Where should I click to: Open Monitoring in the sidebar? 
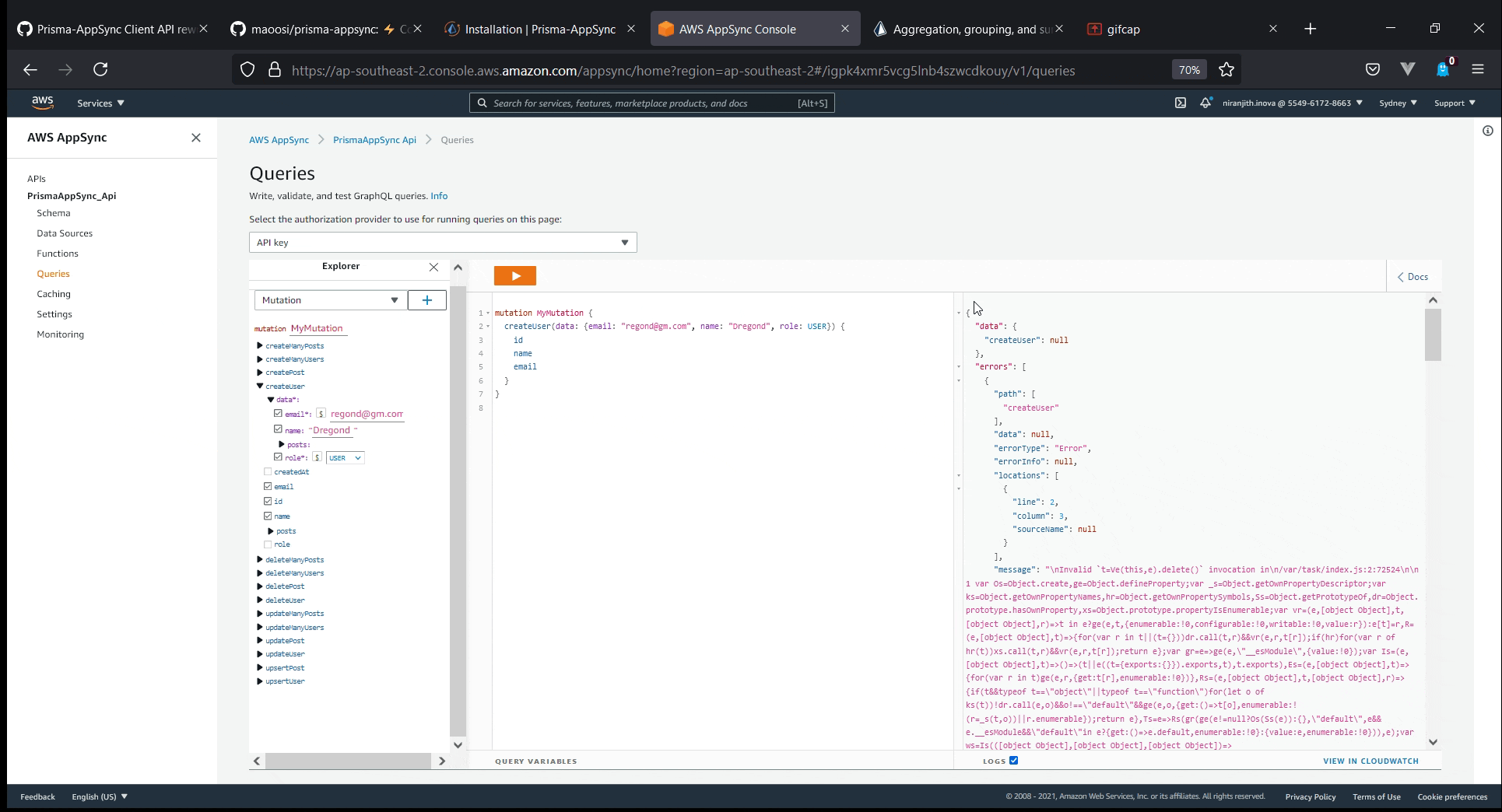[x=61, y=334]
